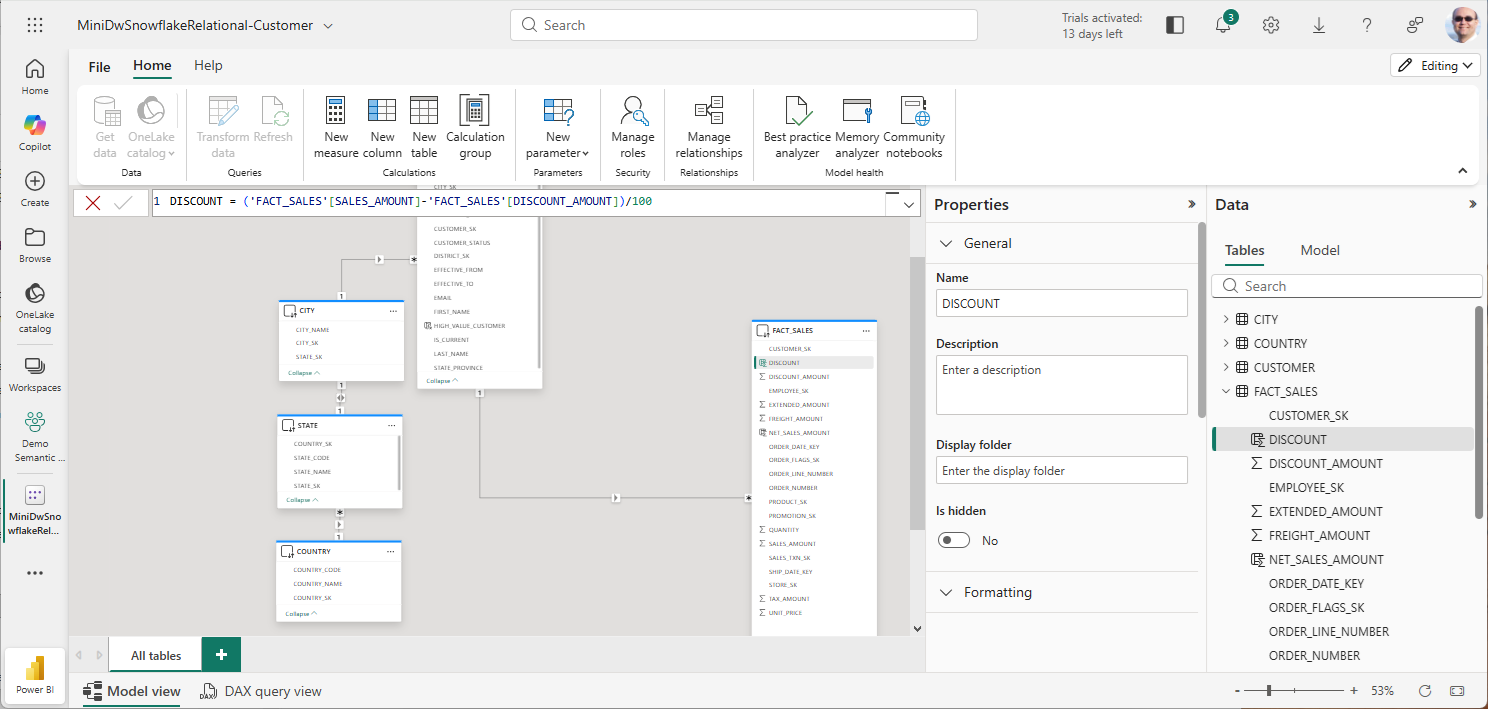Switch to DAX query view

point(262,691)
